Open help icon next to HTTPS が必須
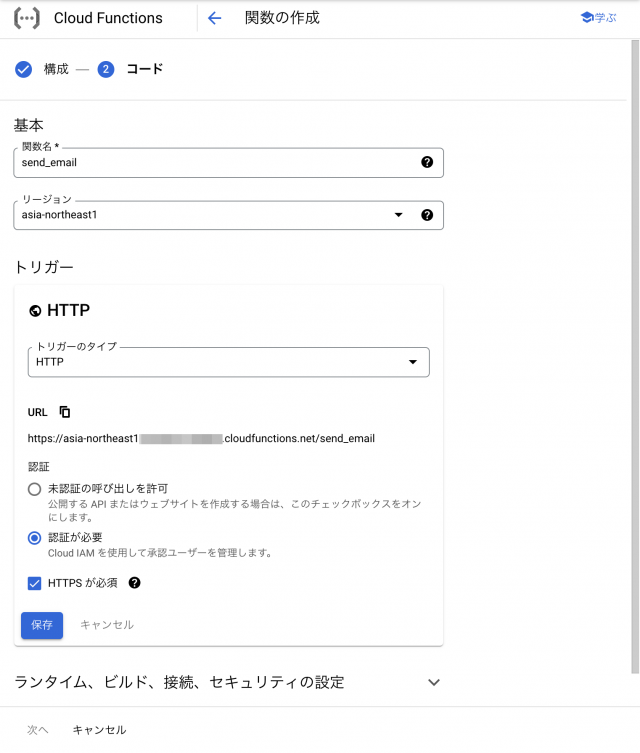The image size is (640, 753). (134, 583)
